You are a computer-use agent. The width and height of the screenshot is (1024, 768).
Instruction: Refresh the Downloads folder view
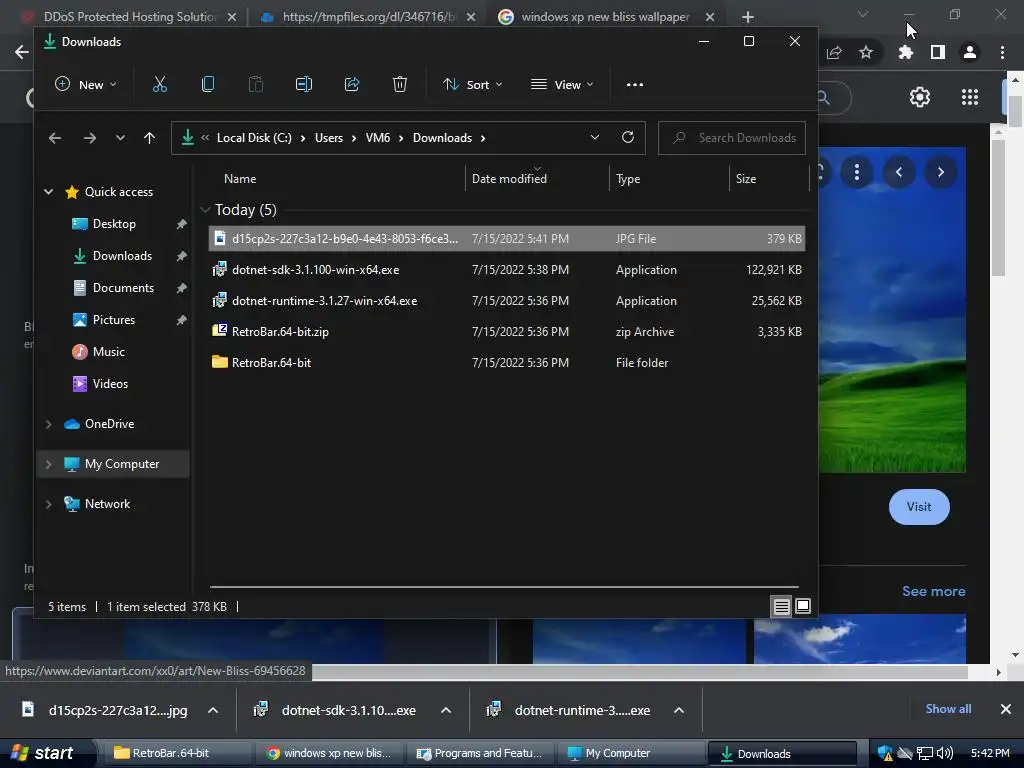coord(628,137)
